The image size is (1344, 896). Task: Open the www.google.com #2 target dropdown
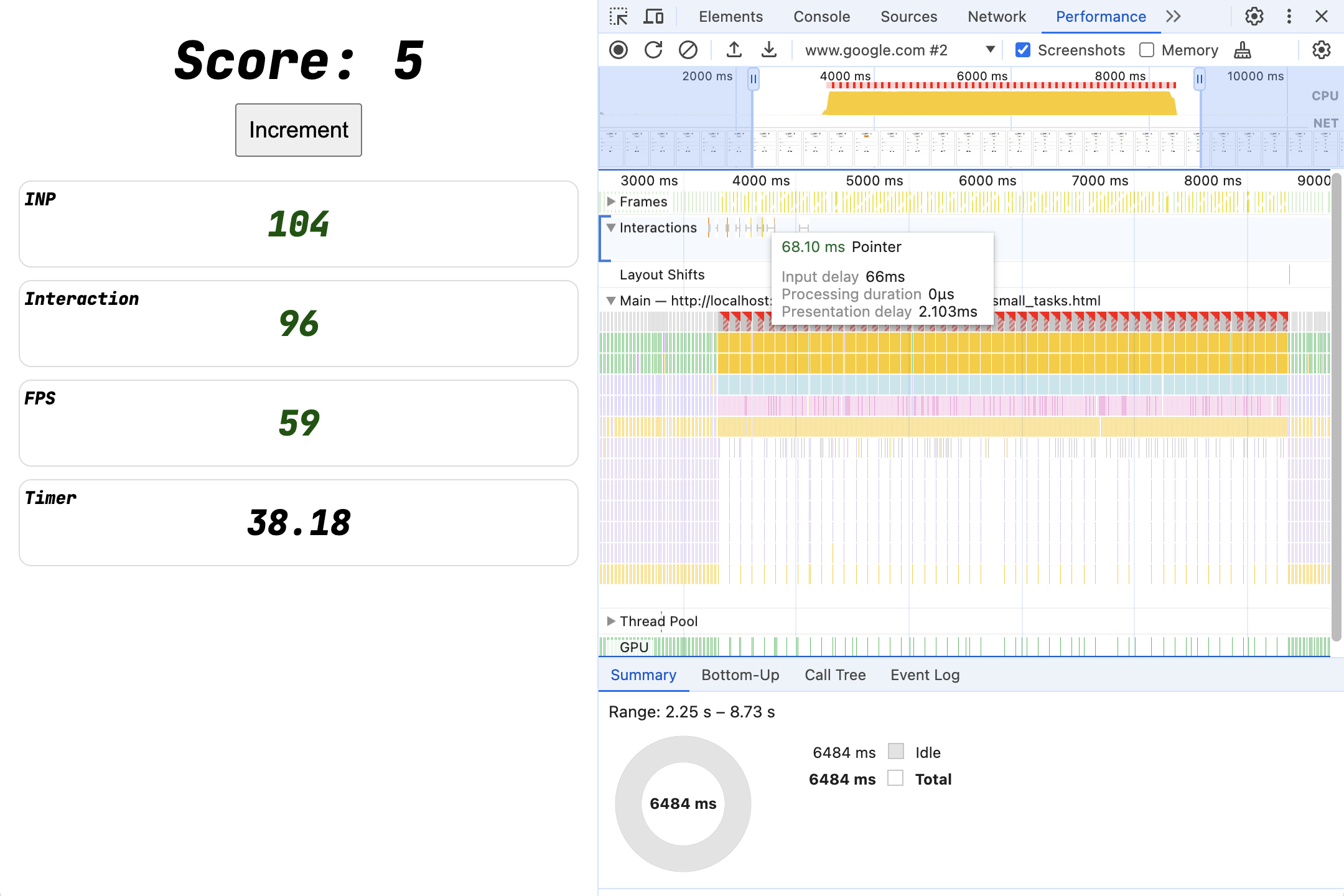point(989,49)
